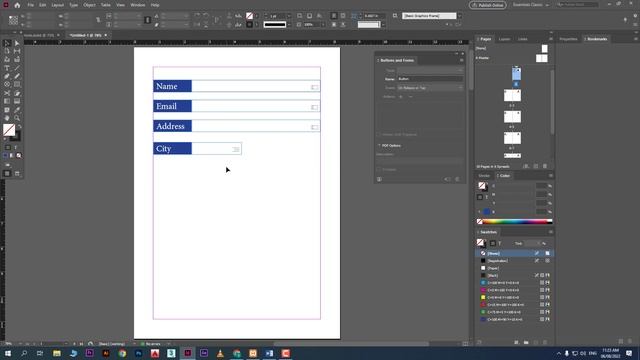
Task: Open the object style dropdown (Basic Graphics Frame)
Action: [x=460, y=16]
